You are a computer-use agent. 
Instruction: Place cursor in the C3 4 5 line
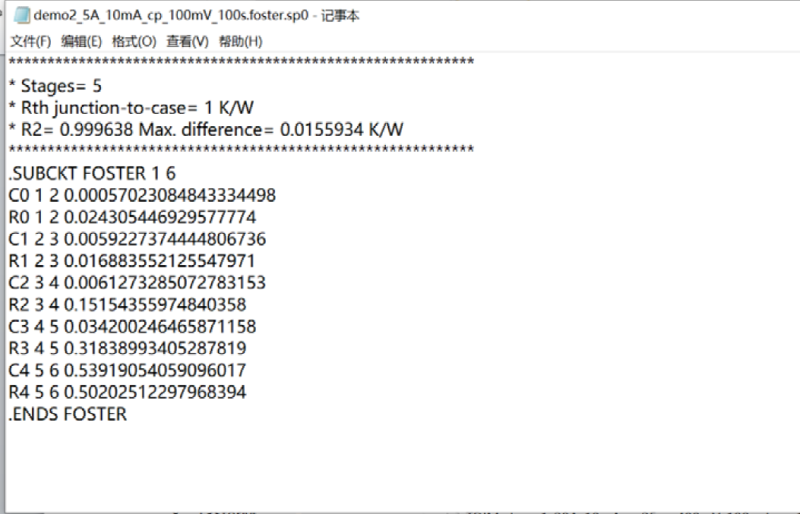[132, 327]
